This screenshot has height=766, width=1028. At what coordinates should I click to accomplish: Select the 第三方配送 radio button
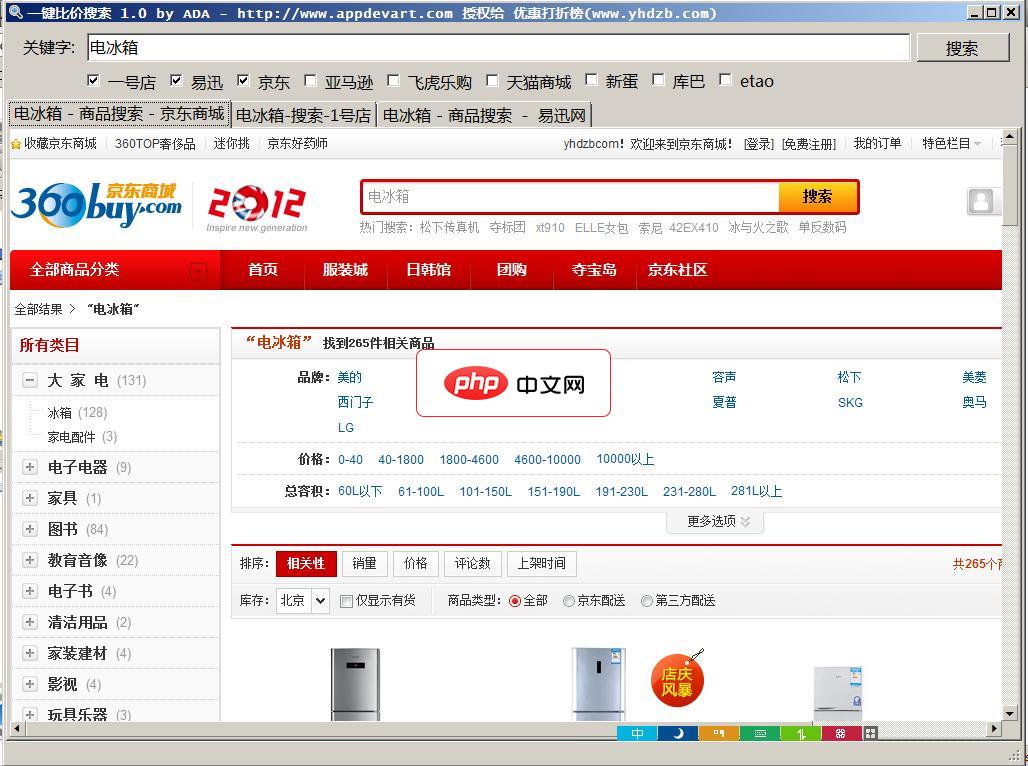[646, 601]
